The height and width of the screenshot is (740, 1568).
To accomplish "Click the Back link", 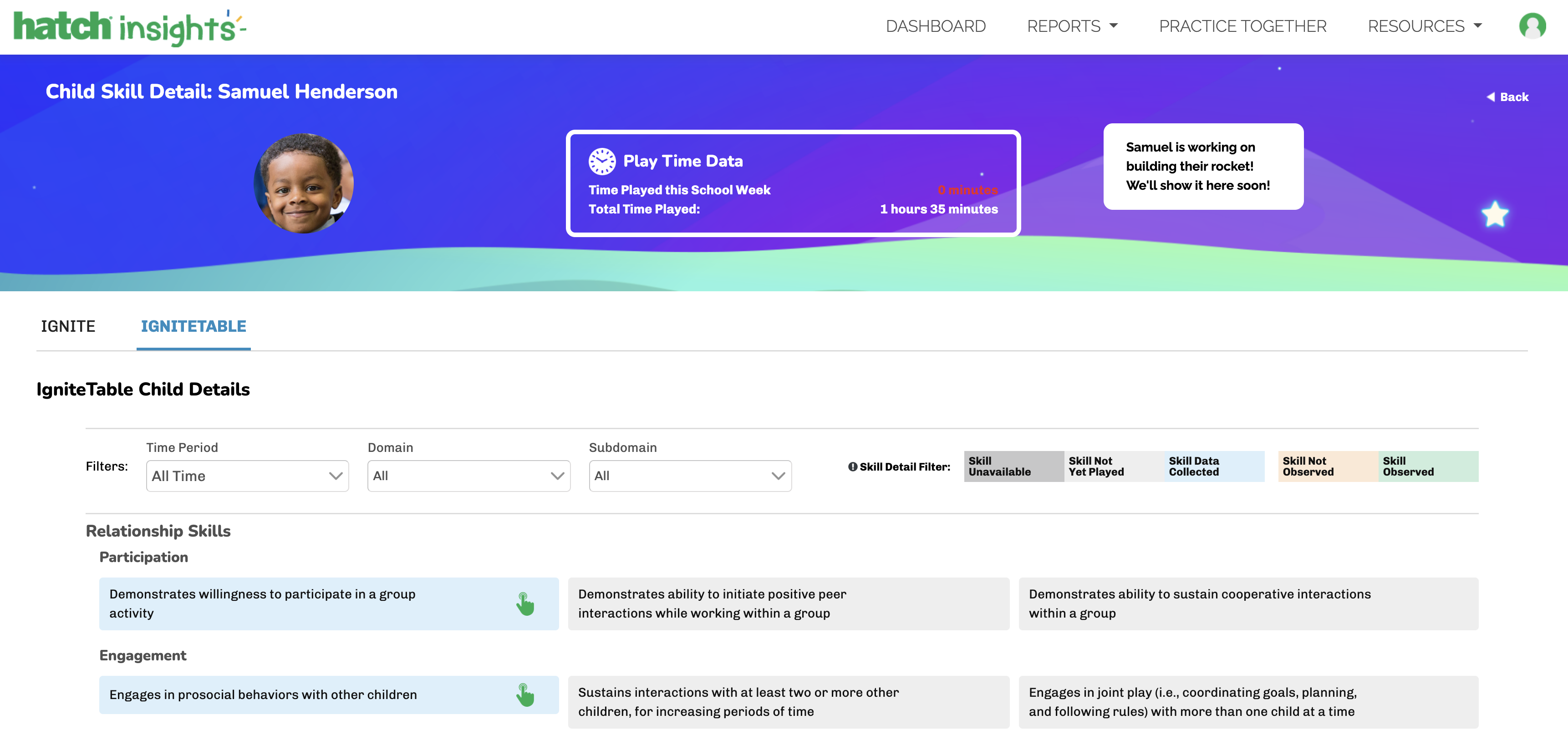I will (x=1507, y=97).
